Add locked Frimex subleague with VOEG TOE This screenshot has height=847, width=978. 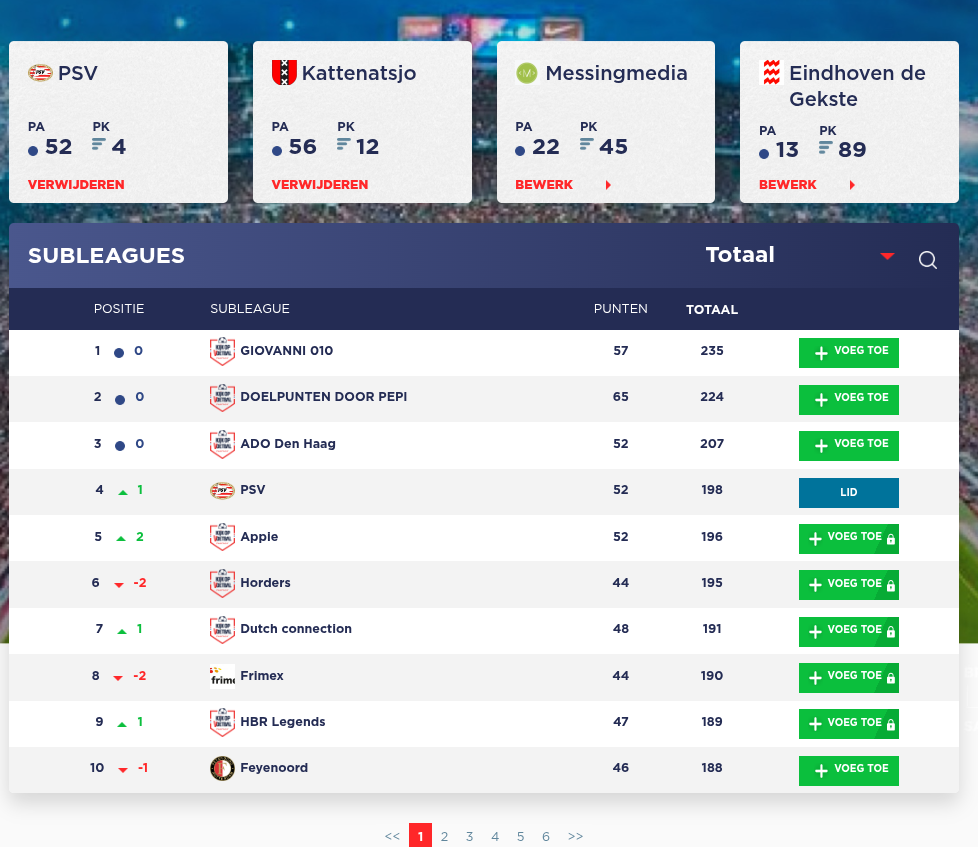[849, 678]
